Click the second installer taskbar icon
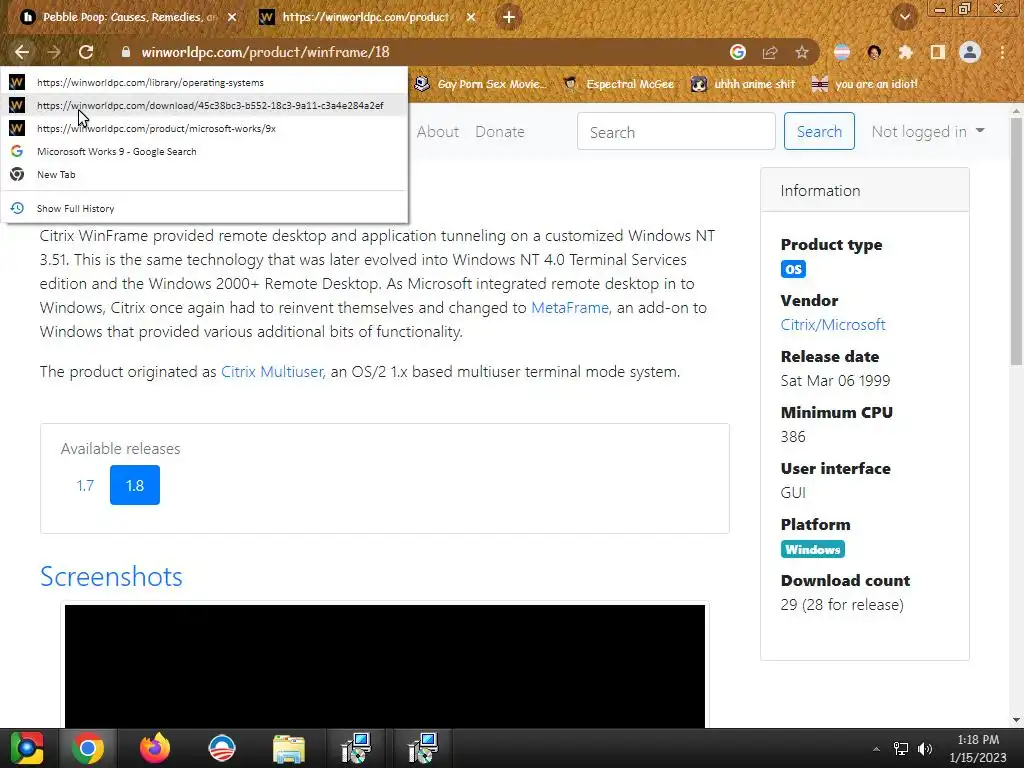1024x768 pixels. (x=423, y=748)
